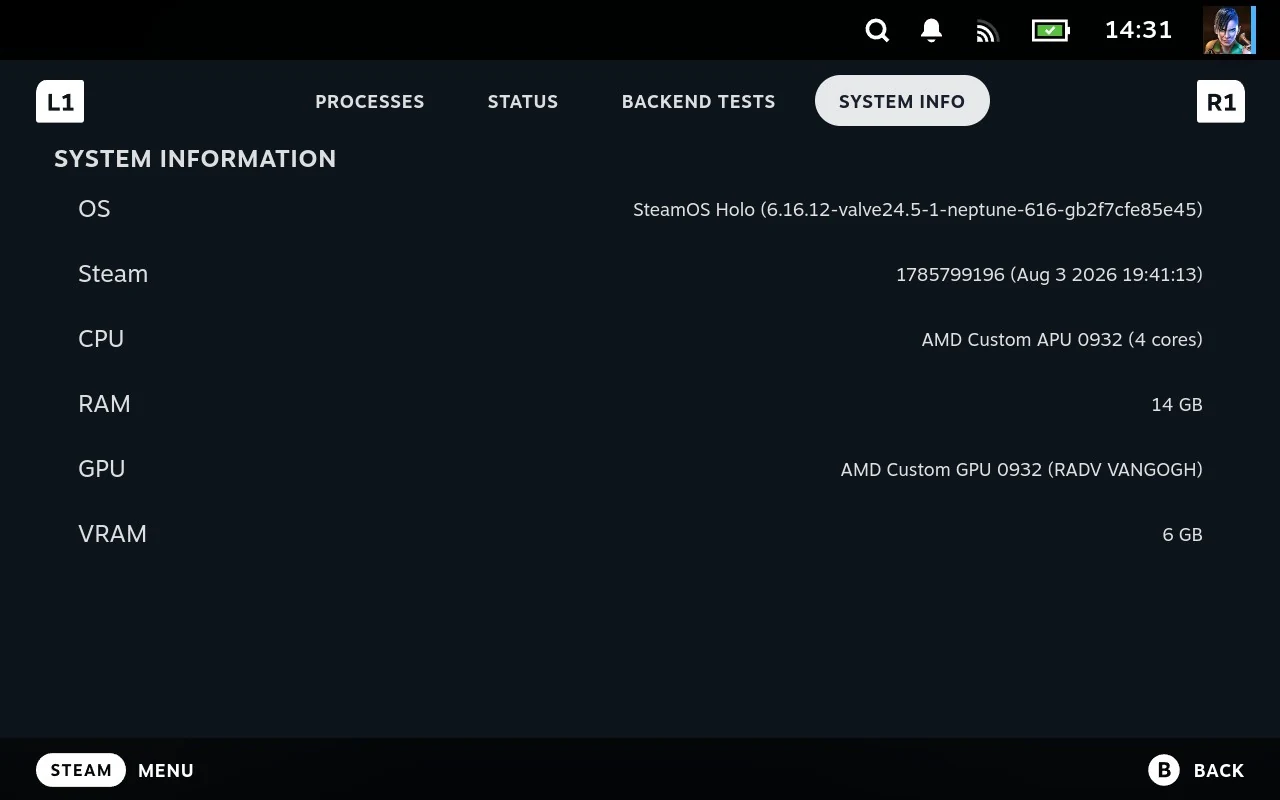Open the search magnifier icon
This screenshot has height=800, width=1280.
tap(877, 31)
